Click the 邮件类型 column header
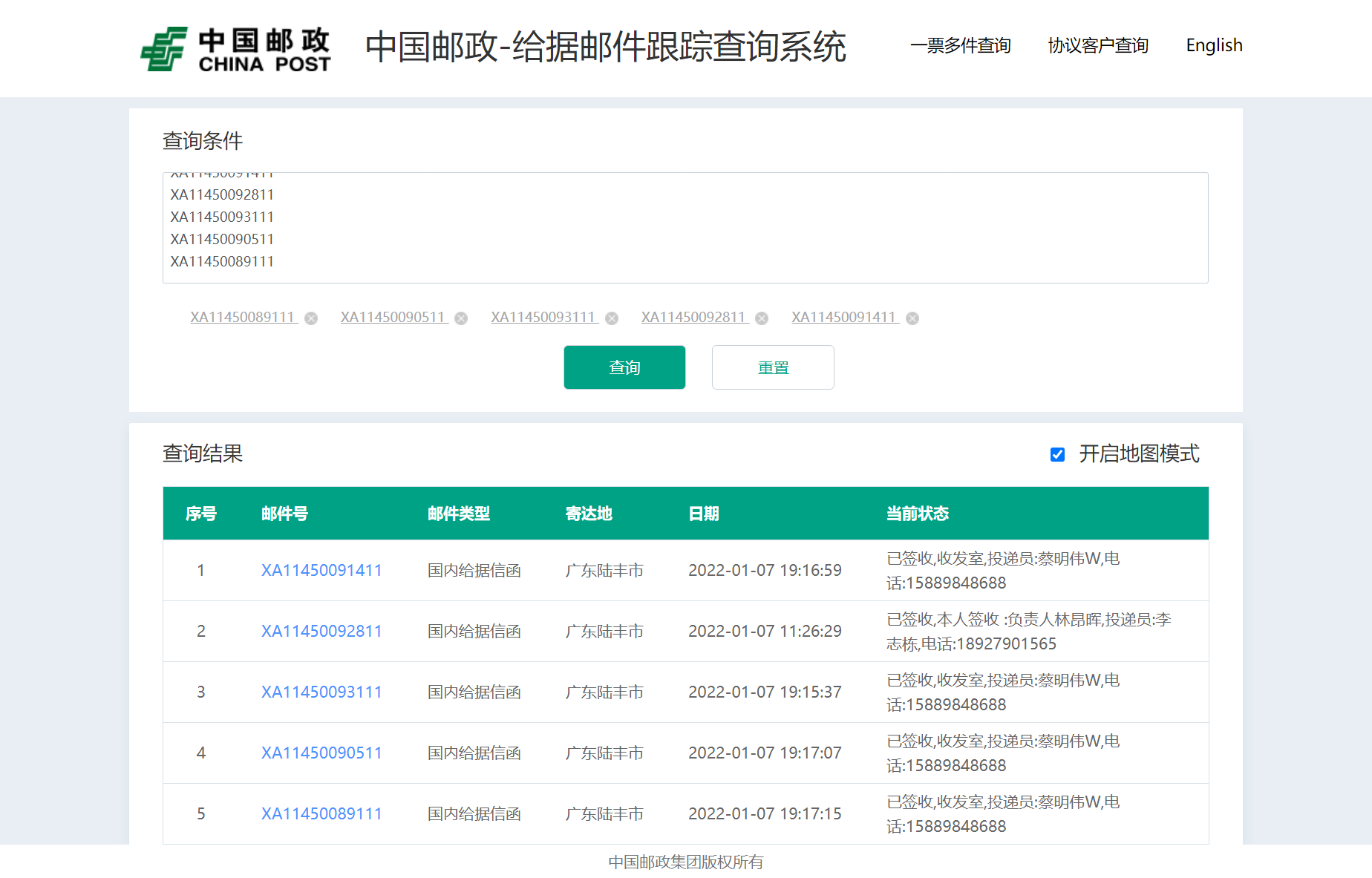This screenshot has width=1372, height=878. coord(459,514)
